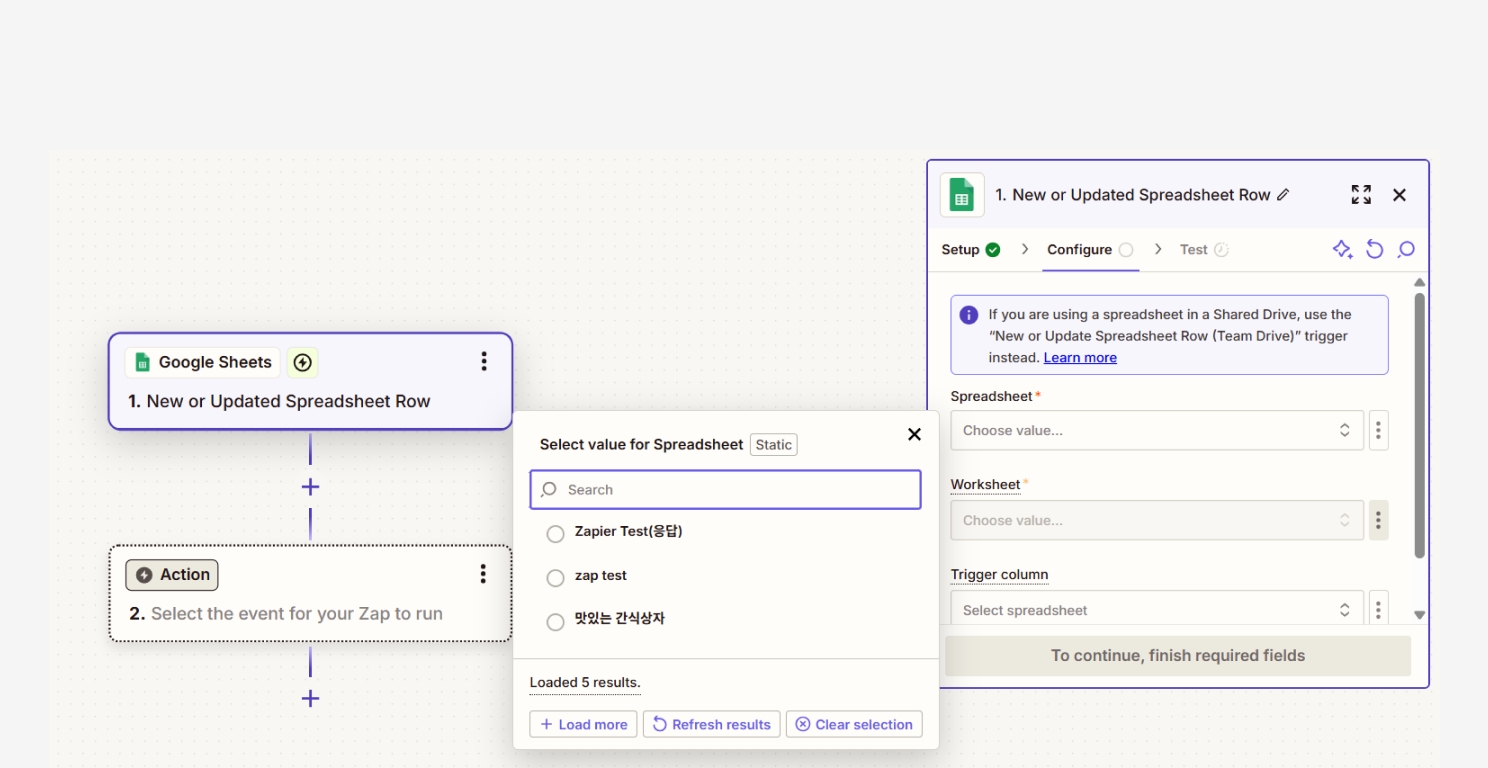Expand the step panel to full screen

coord(1361,195)
